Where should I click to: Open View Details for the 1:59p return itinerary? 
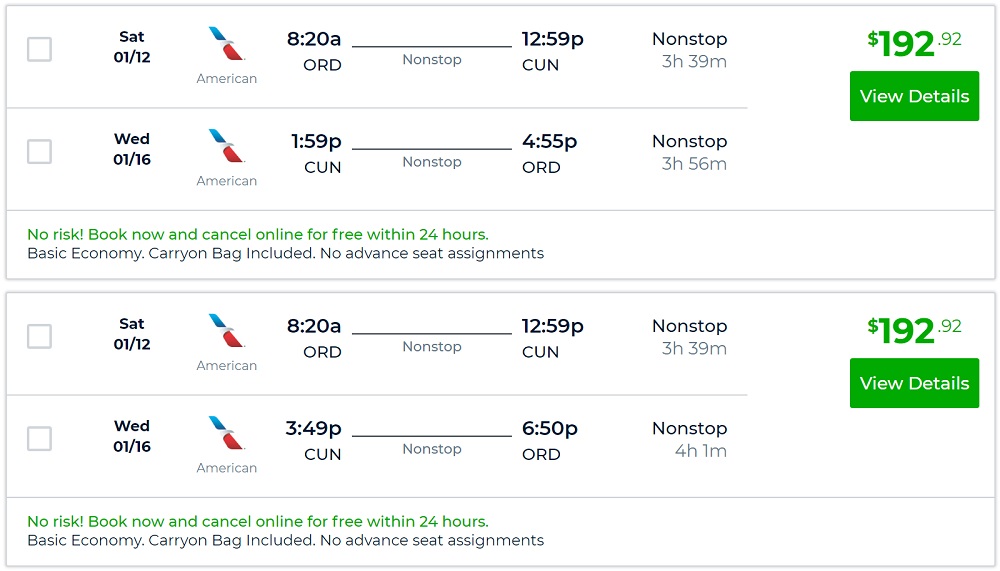tap(914, 96)
